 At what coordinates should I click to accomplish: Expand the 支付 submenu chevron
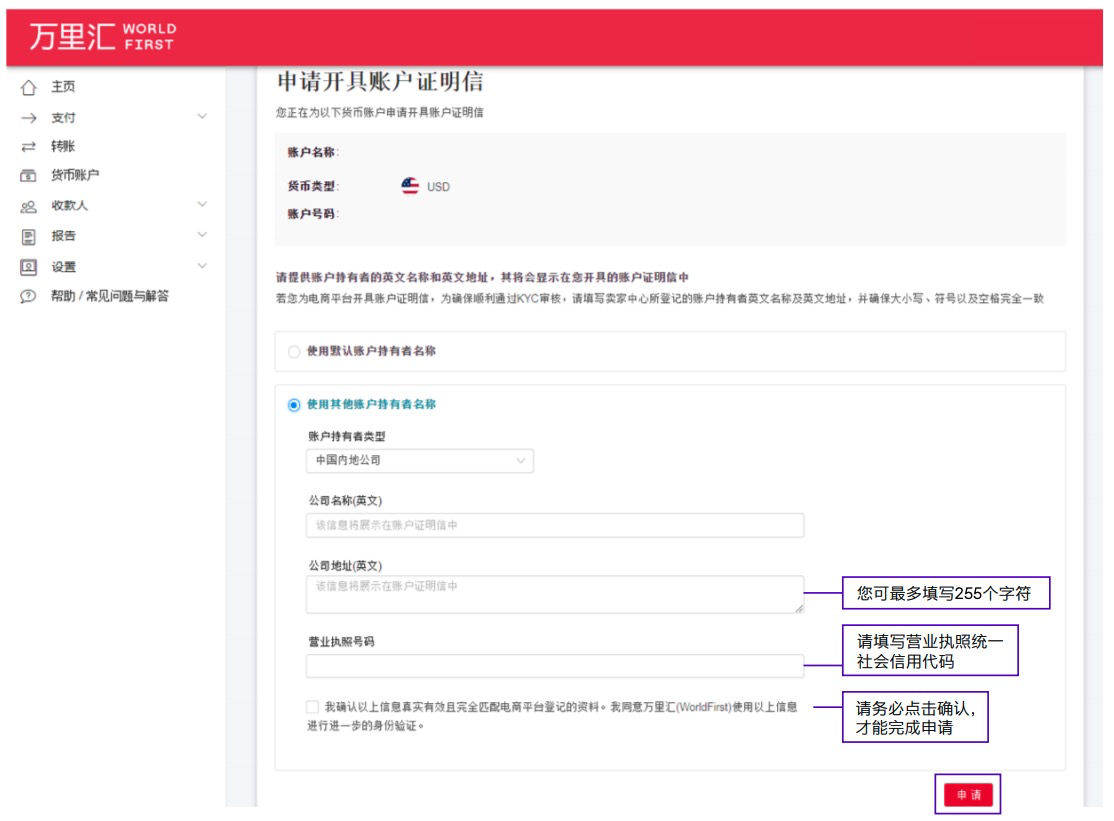(202, 116)
